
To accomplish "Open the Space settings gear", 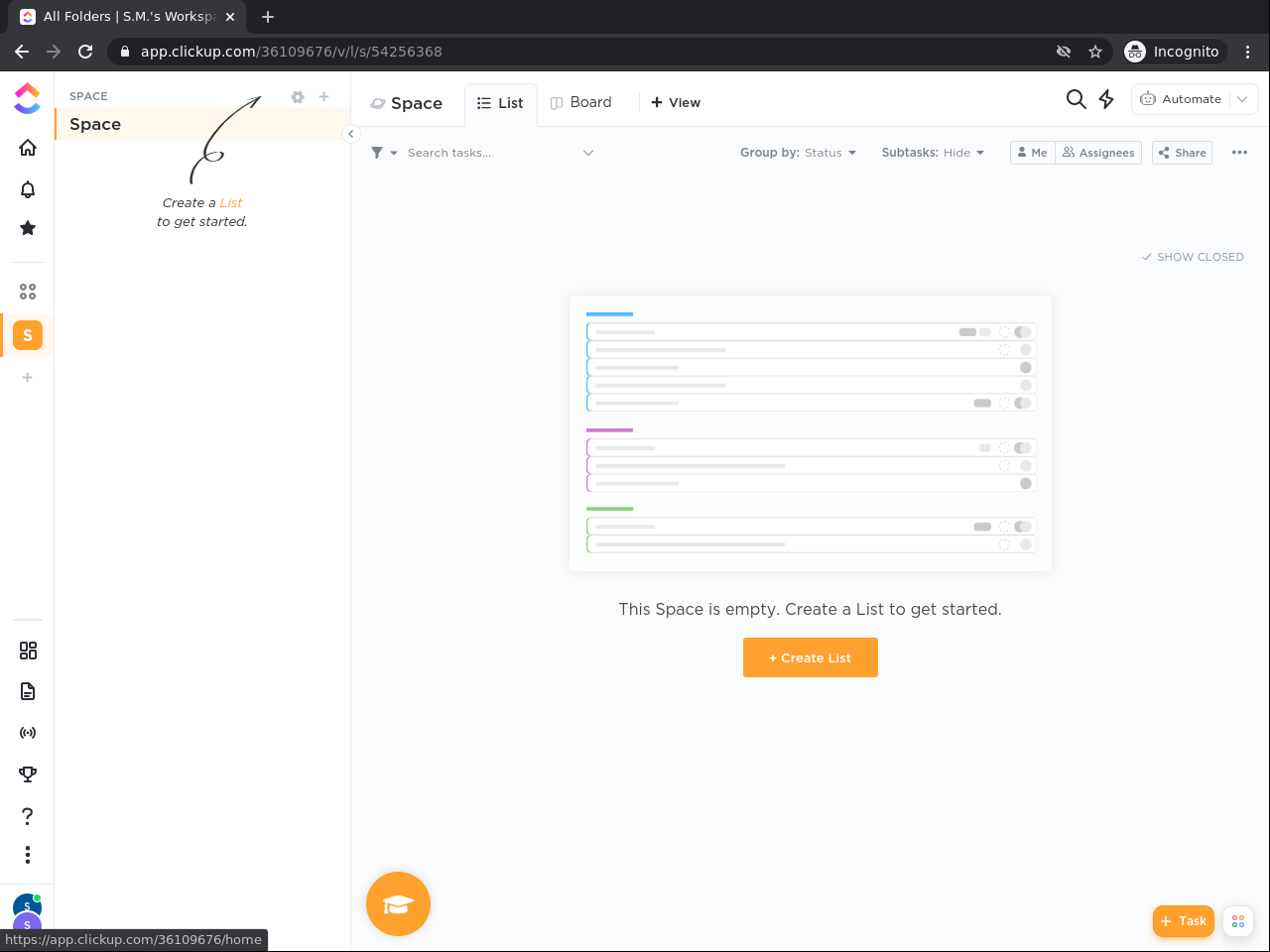I will [298, 97].
